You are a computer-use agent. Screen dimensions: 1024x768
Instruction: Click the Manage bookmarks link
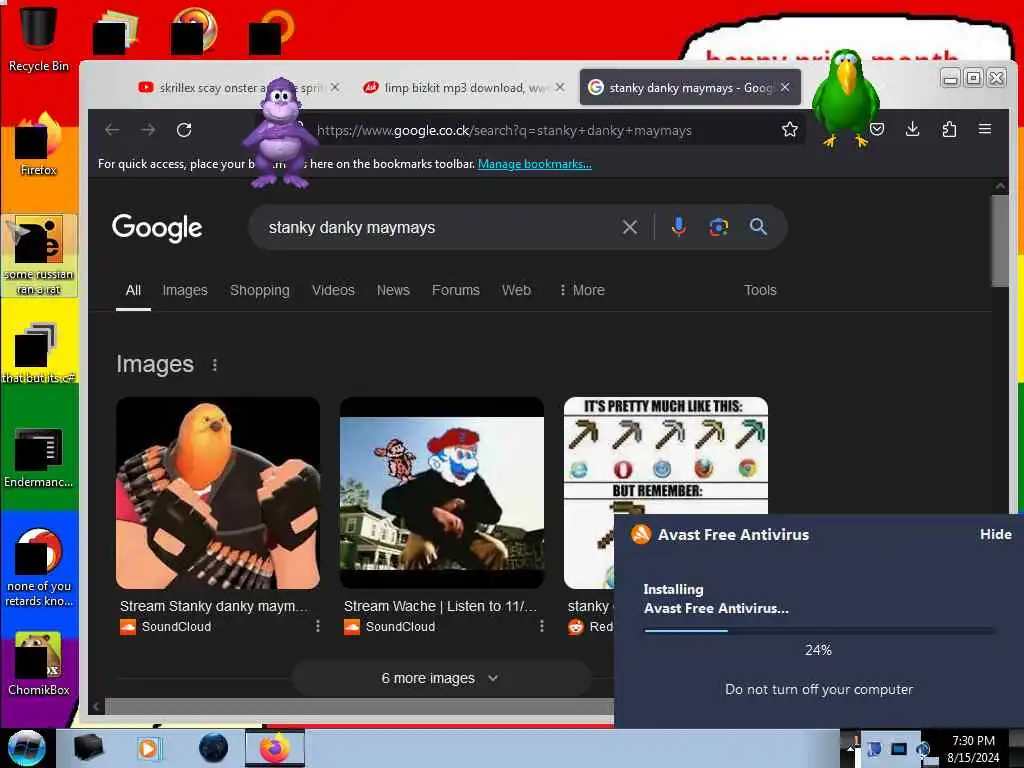(x=534, y=164)
